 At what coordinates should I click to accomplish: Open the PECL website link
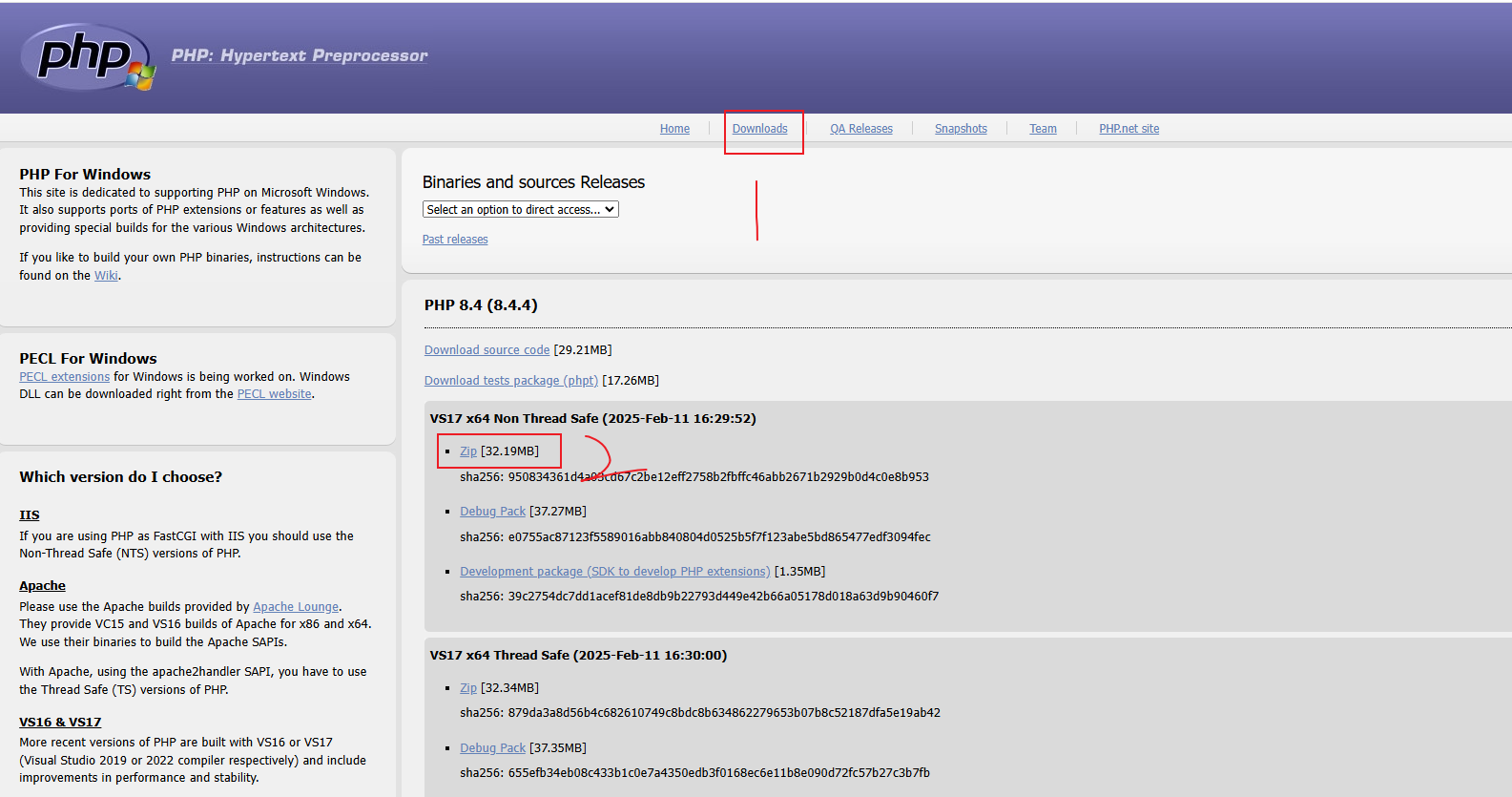[275, 394]
